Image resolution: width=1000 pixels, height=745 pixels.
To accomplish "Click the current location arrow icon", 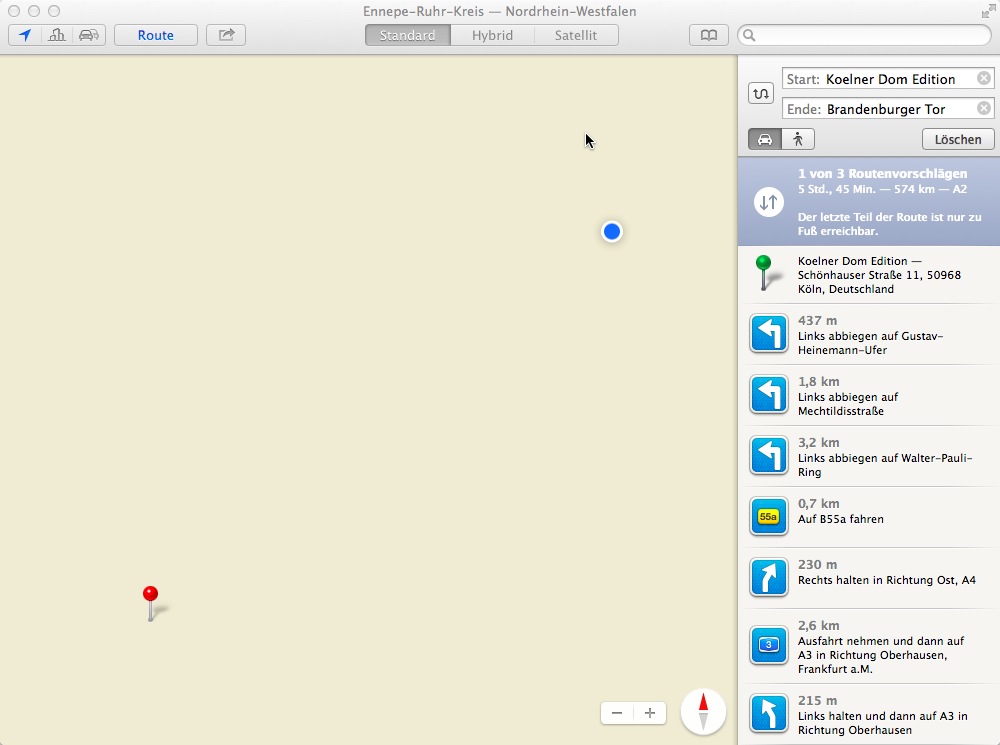I will point(25,35).
